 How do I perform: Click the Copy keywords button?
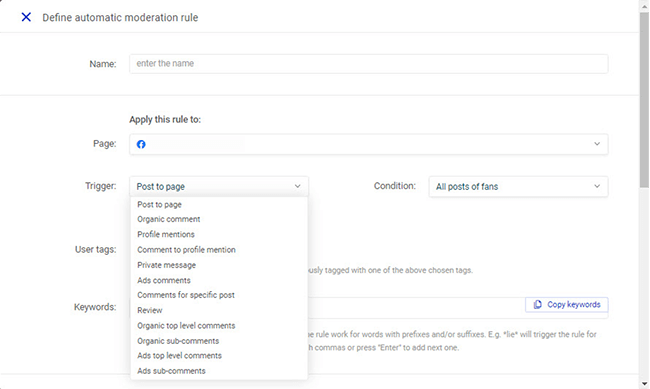point(567,304)
